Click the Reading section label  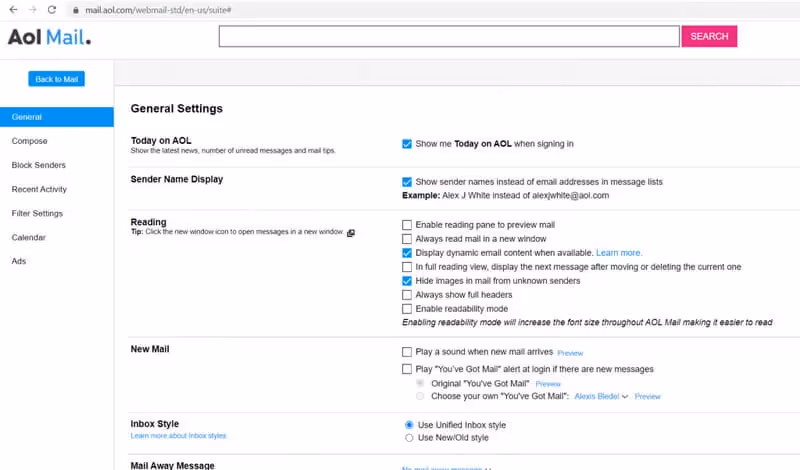click(148, 222)
